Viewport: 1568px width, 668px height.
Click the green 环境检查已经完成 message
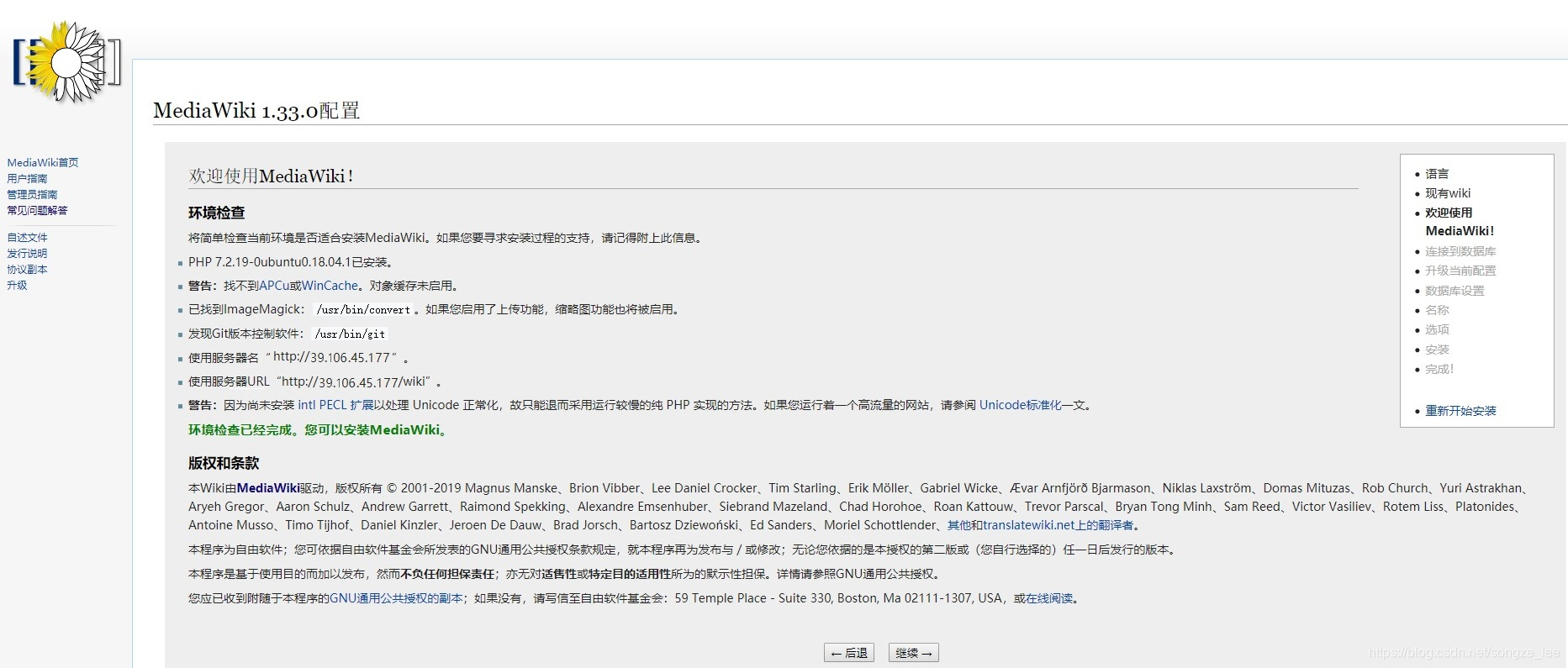coord(319,430)
